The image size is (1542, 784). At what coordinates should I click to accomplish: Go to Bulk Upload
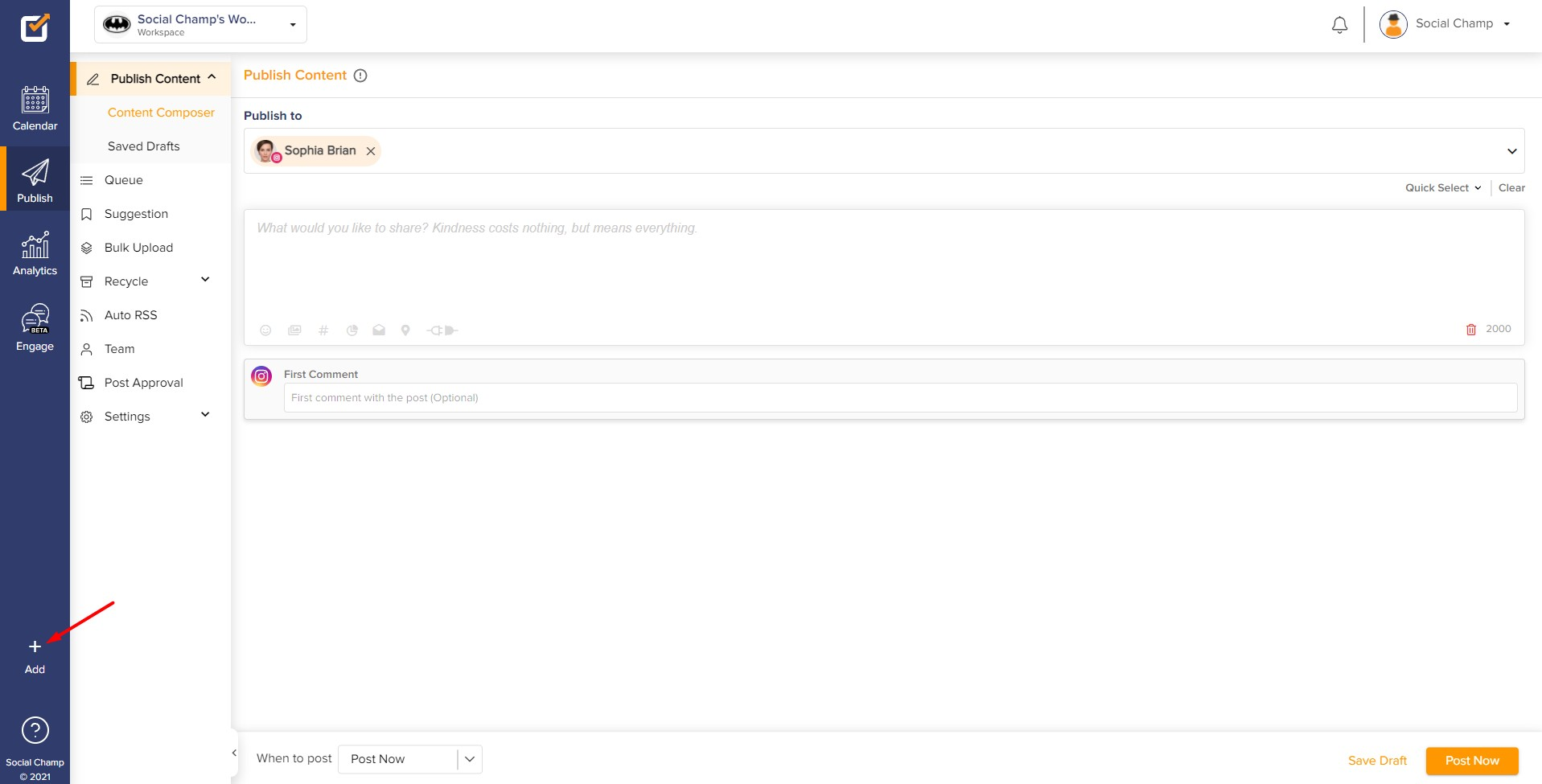pyautogui.click(x=138, y=247)
